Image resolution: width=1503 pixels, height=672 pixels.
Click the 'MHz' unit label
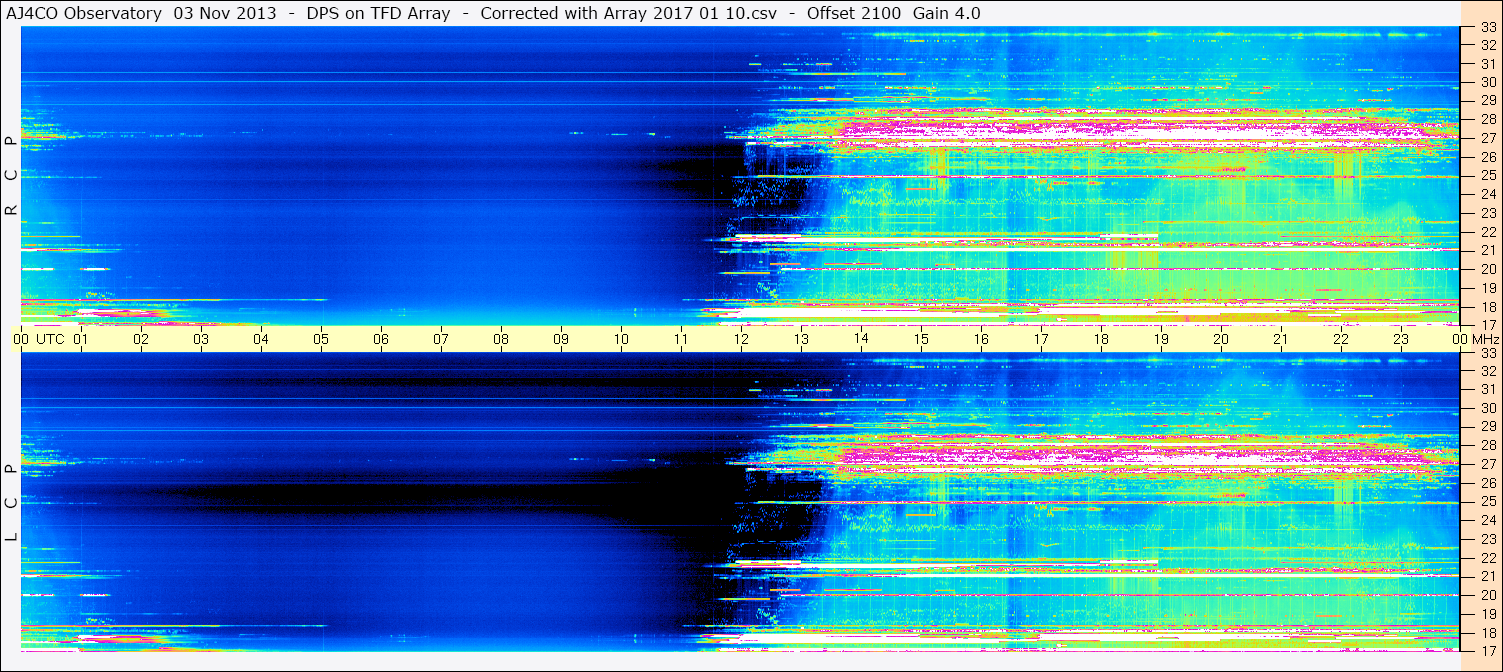point(1485,339)
